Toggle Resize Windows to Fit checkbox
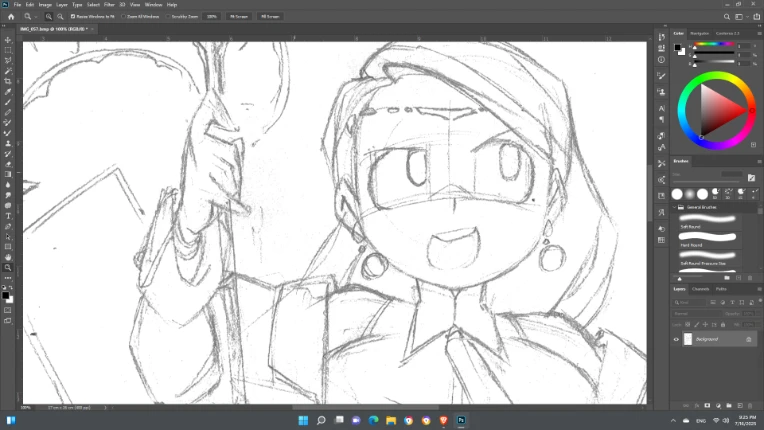This screenshot has height=430, width=764. (x=73, y=17)
